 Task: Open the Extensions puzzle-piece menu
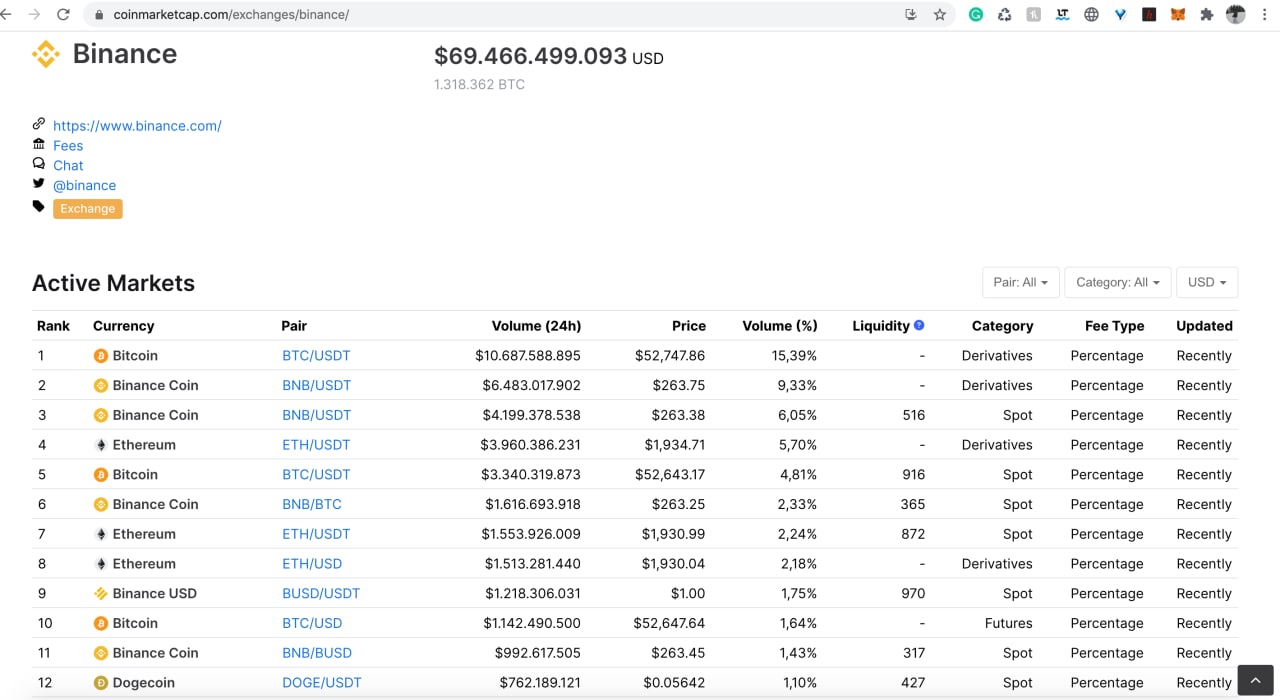[1207, 15]
